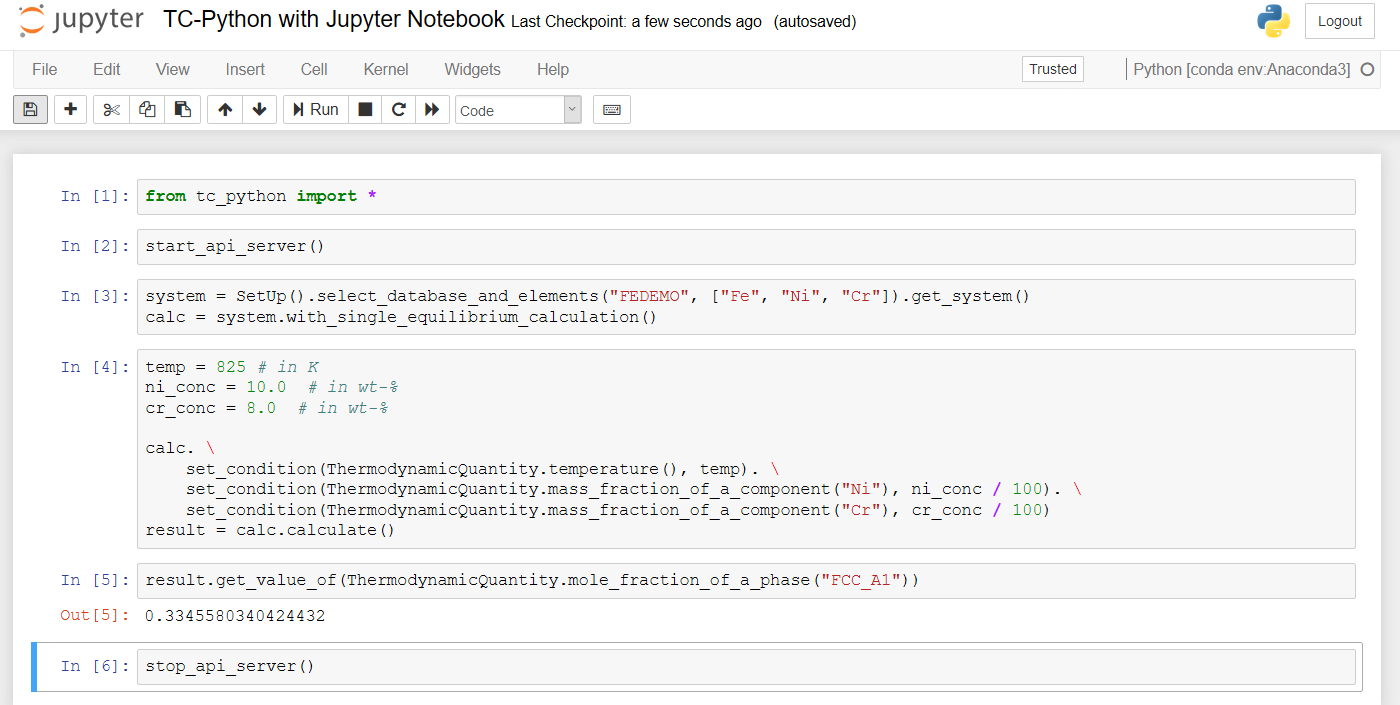Click the line result = calc.calculate()
Screen dimensions: 1400x705
tap(270, 530)
